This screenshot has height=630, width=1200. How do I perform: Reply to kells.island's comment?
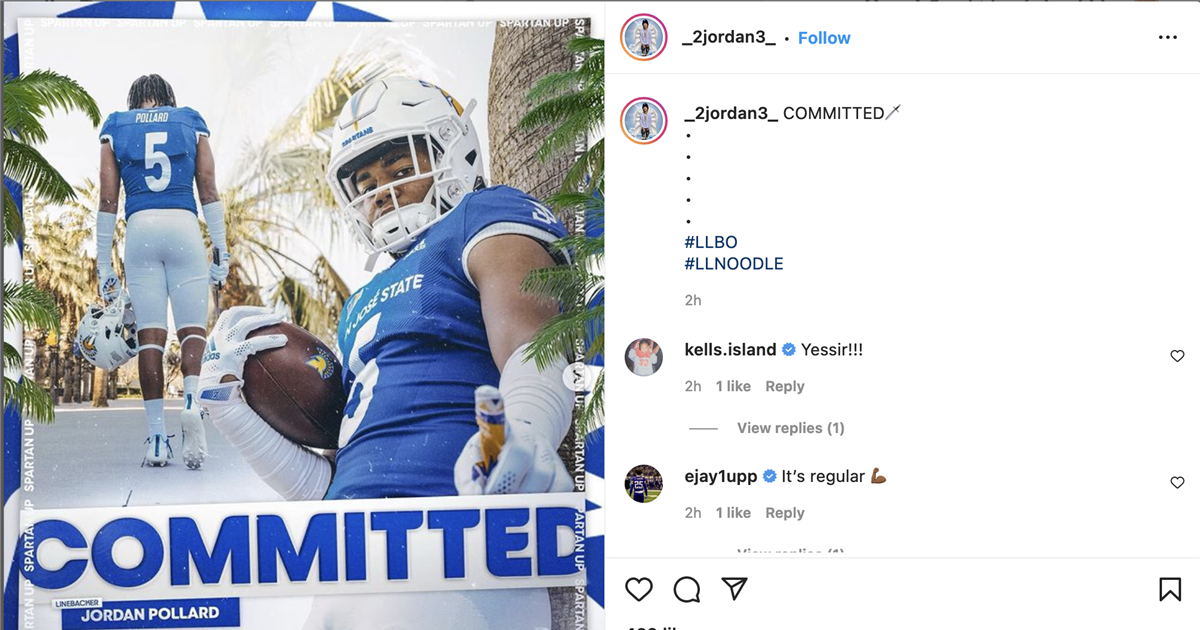[785, 386]
